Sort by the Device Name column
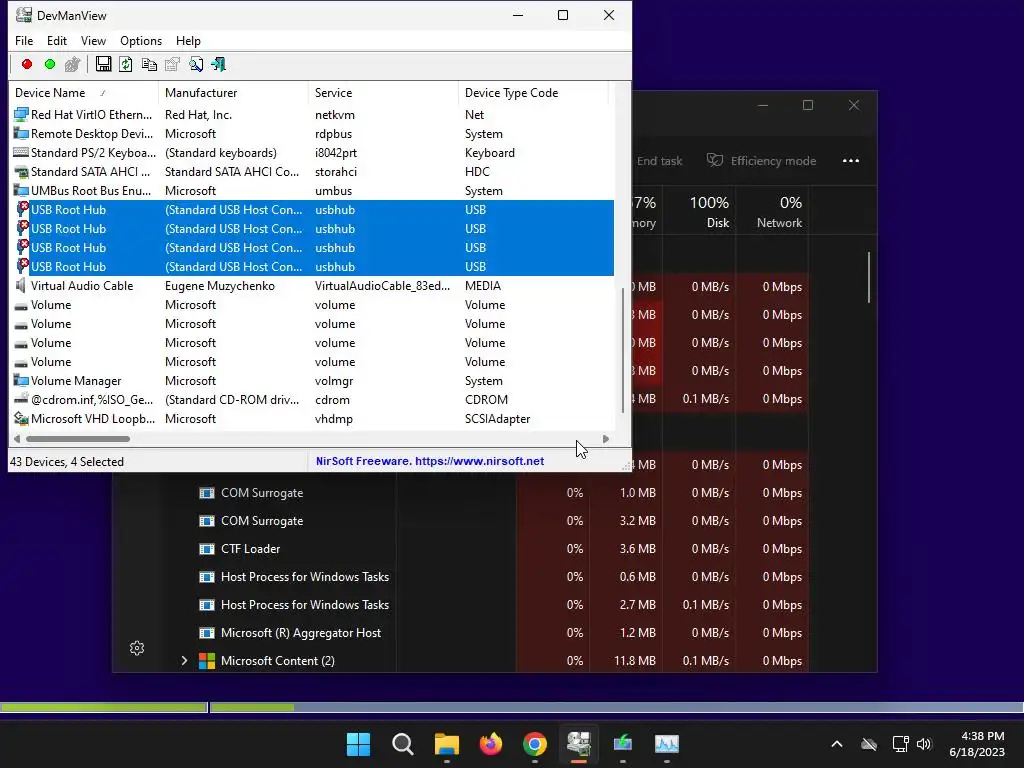This screenshot has height=768, width=1024. pyautogui.click(x=83, y=93)
